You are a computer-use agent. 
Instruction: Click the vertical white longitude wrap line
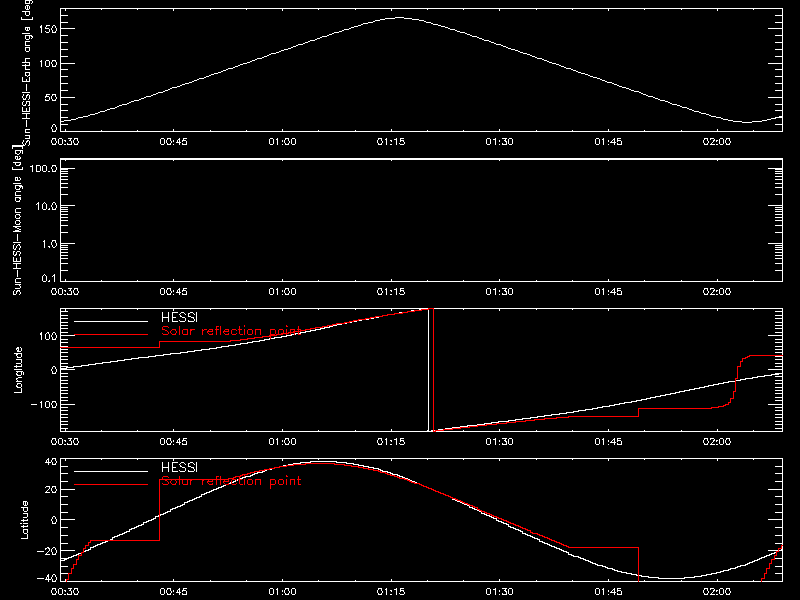(428, 370)
